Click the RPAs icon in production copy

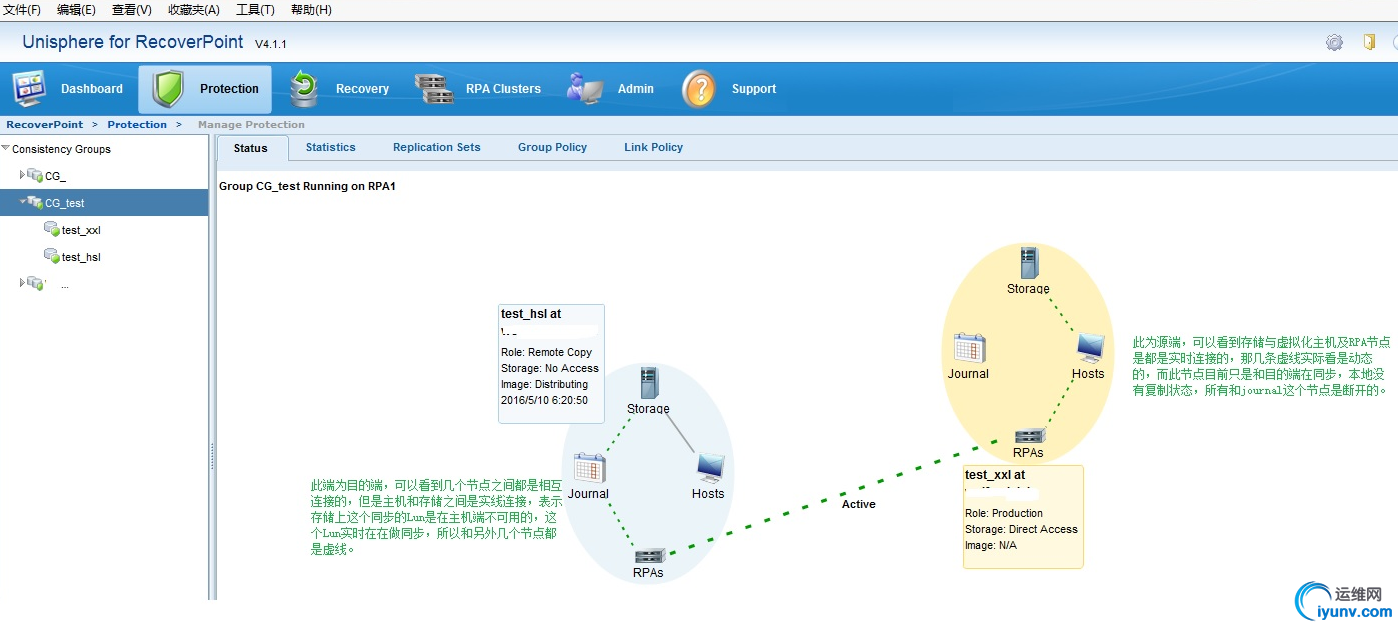coord(1029,436)
